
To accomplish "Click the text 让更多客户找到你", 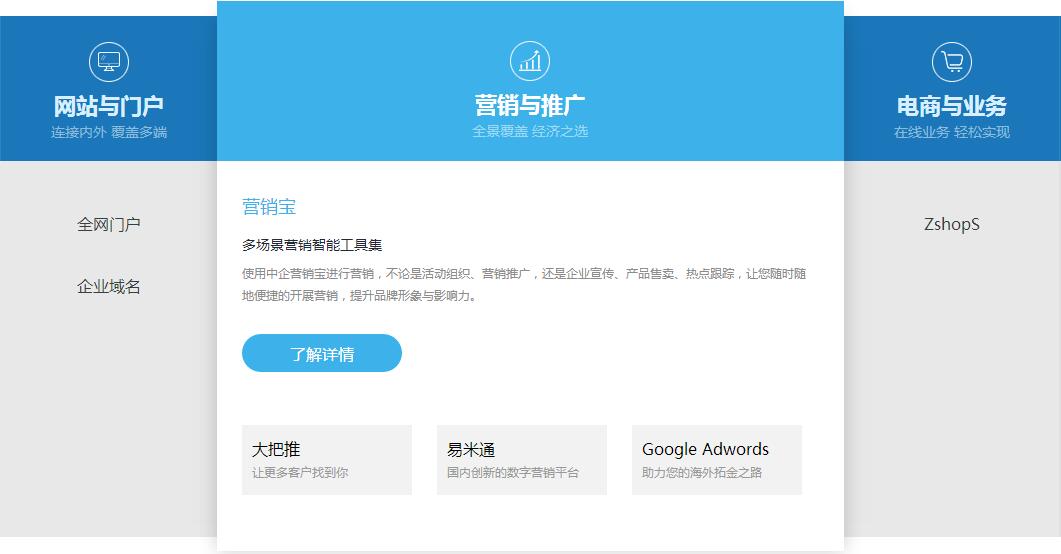I will pos(300,472).
